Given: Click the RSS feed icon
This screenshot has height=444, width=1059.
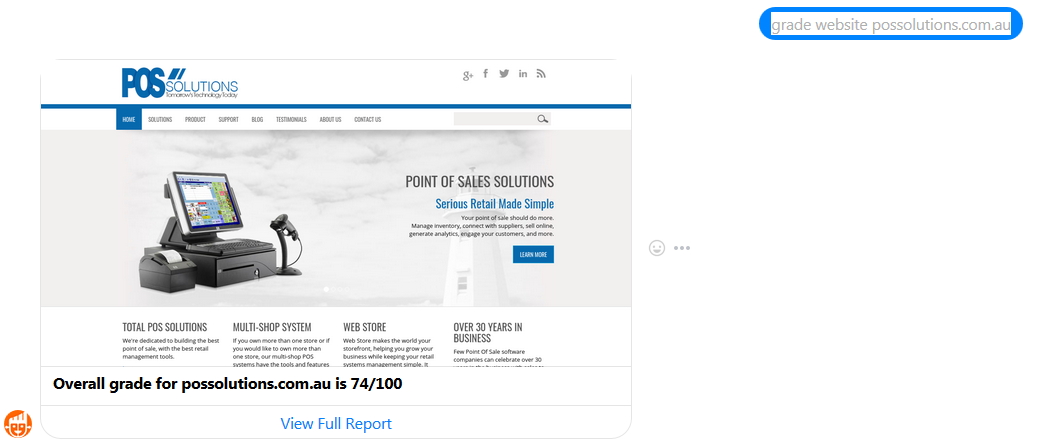Looking at the screenshot, I should pyautogui.click(x=541, y=74).
